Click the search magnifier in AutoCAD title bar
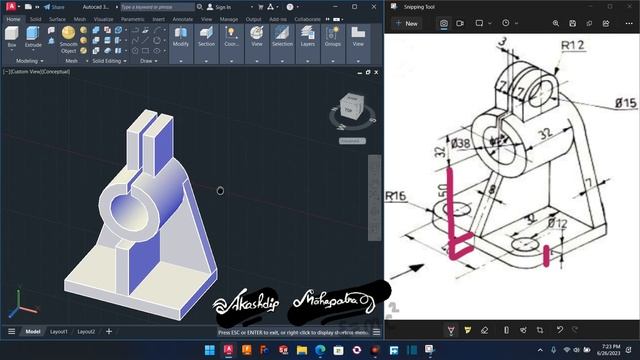Viewport: 640px width, 360px height. pyautogui.click(x=200, y=7)
